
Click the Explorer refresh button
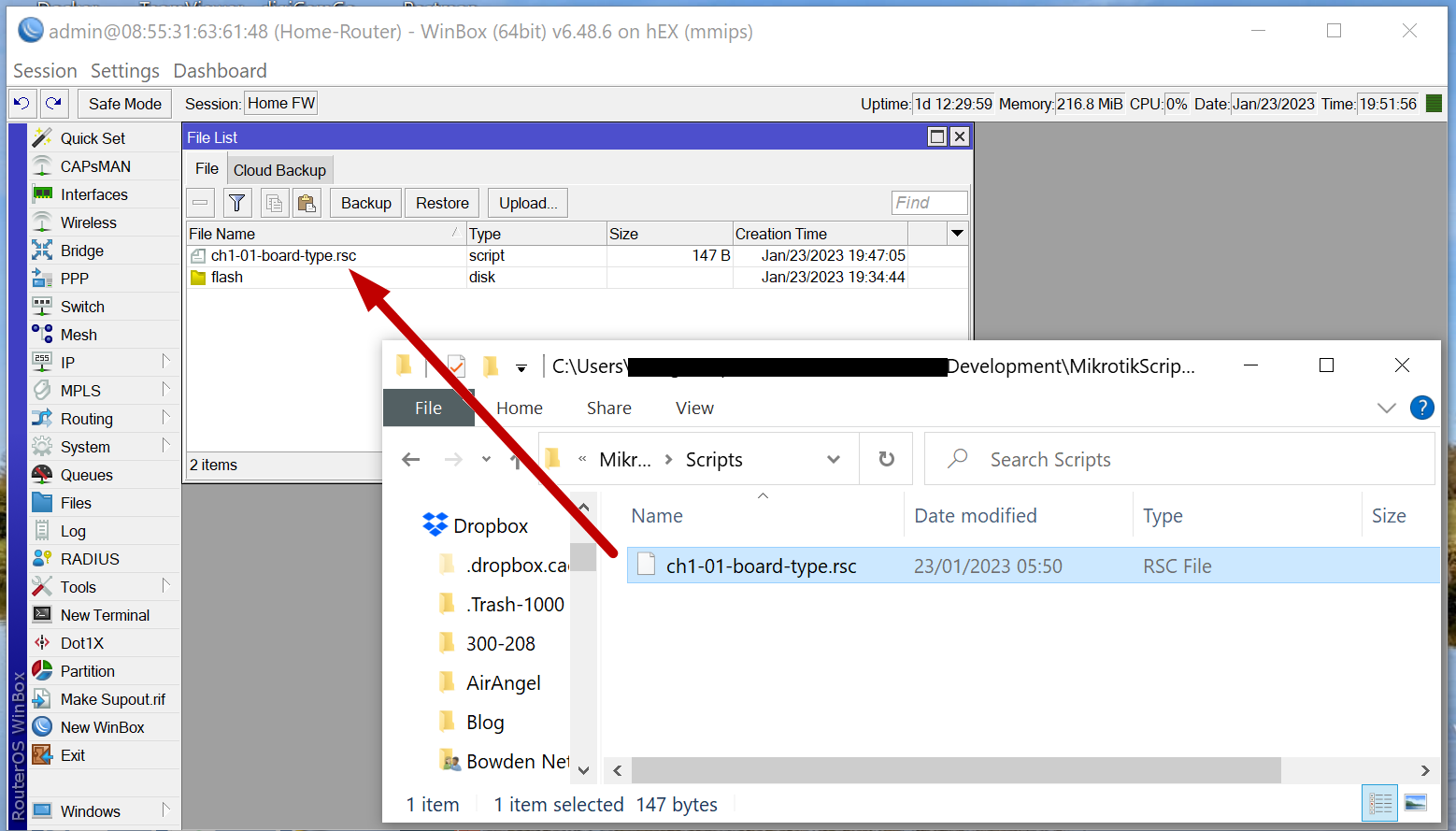[x=886, y=459]
